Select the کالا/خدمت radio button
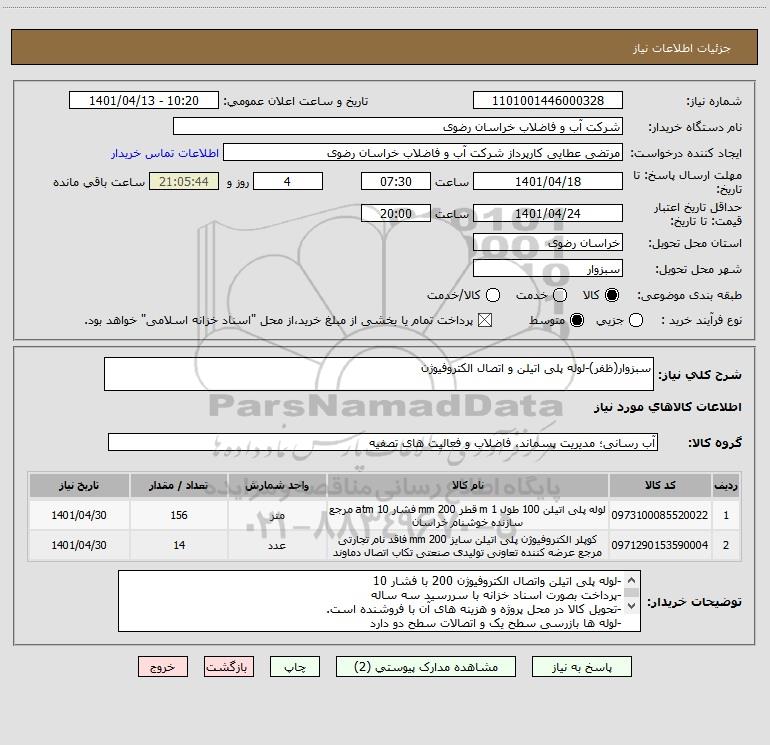 493,295
